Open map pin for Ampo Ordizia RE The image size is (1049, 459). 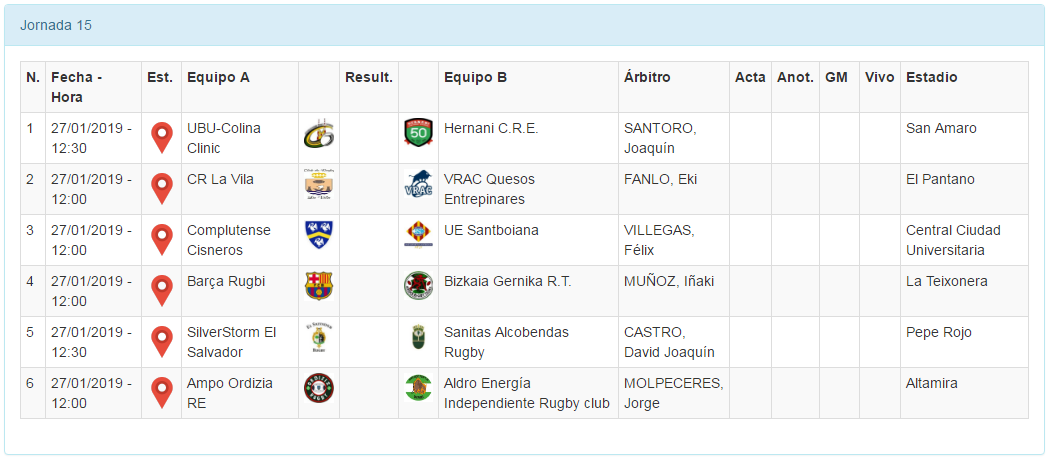pyautogui.click(x=161, y=392)
